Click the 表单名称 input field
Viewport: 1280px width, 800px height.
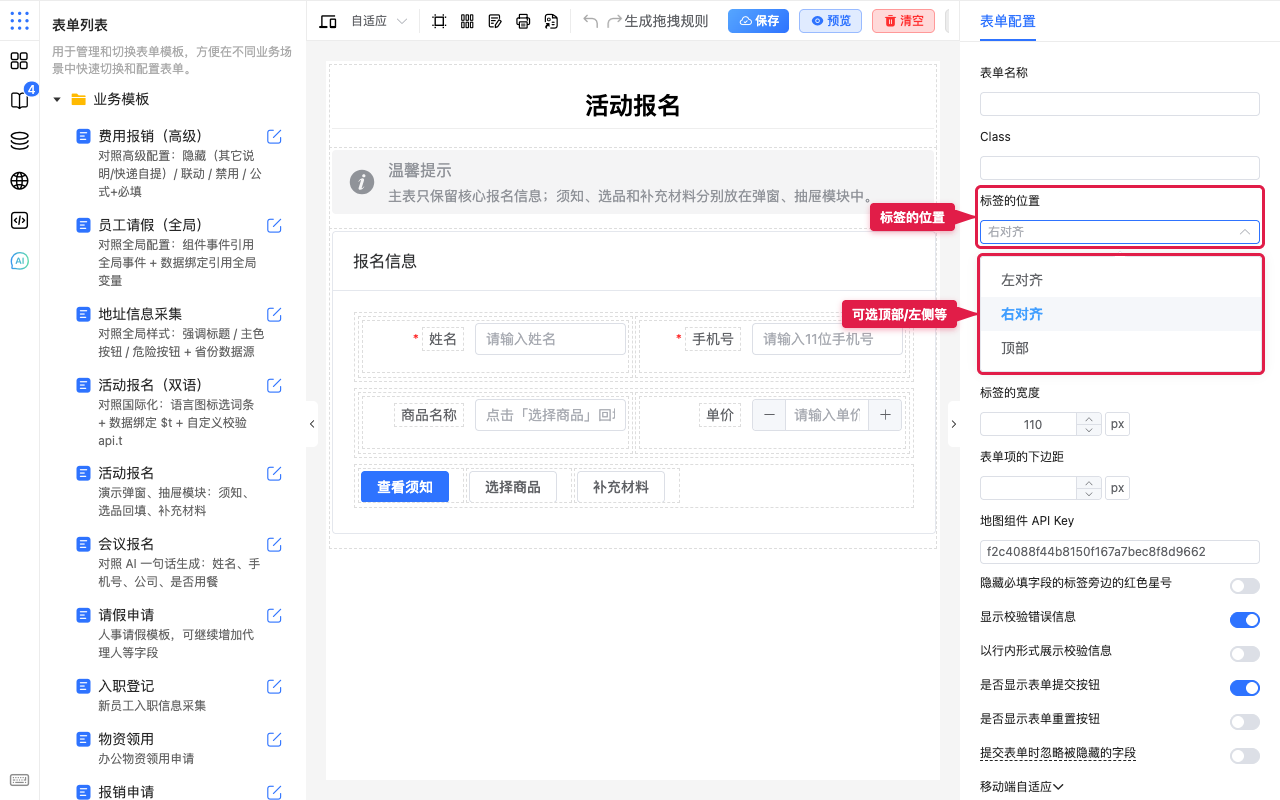pos(1120,104)
